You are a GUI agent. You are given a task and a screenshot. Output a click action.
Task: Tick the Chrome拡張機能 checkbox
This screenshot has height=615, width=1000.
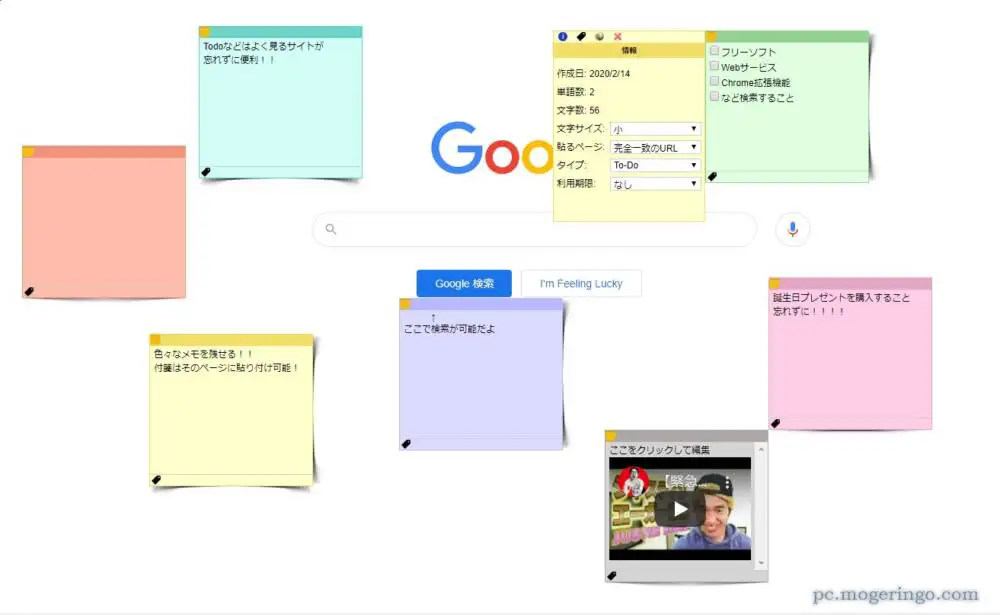[x=714, y=82]
